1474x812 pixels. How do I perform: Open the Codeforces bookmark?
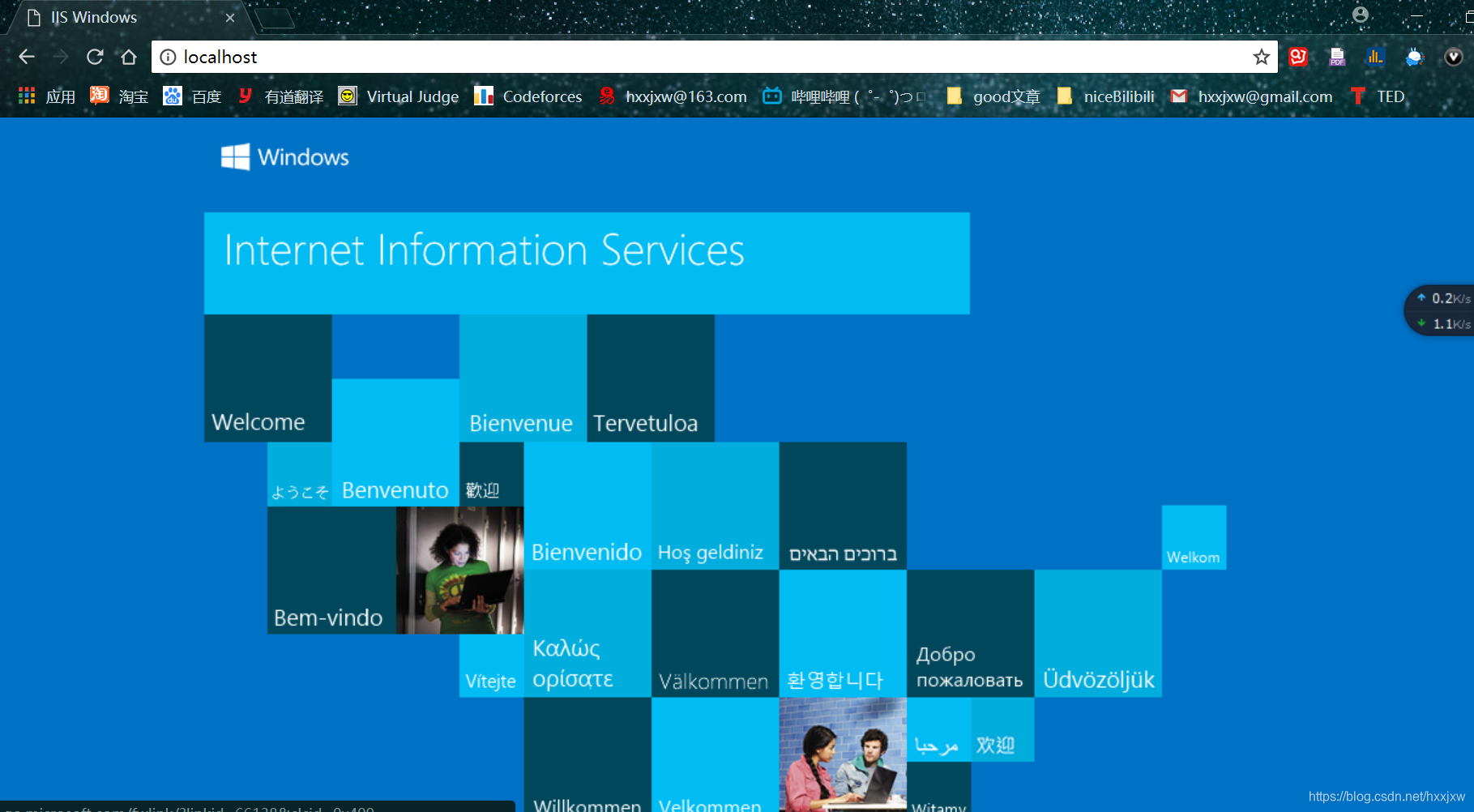[528, 96]
